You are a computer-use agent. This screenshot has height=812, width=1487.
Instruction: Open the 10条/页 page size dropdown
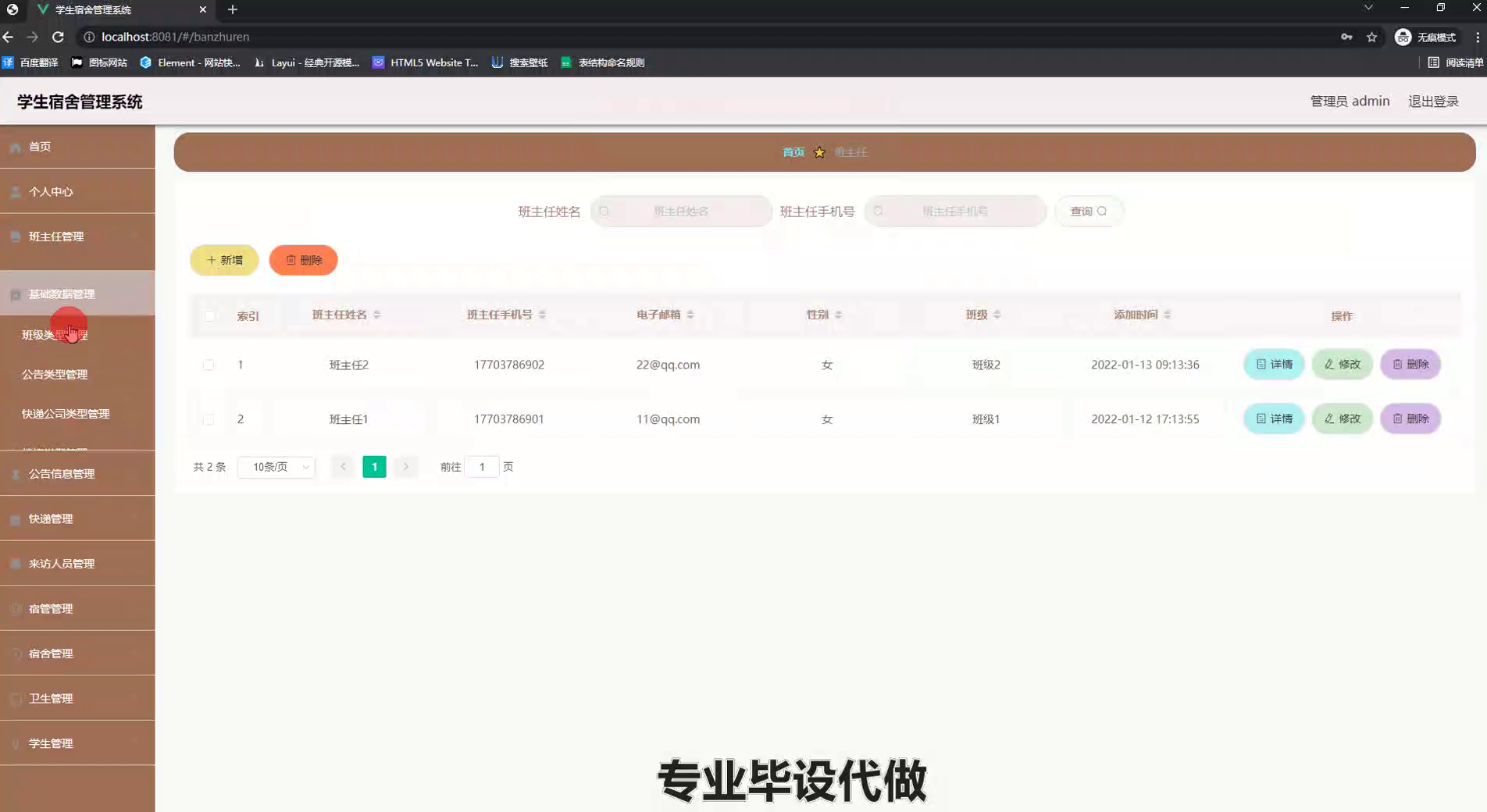click(x=276, y=467)
